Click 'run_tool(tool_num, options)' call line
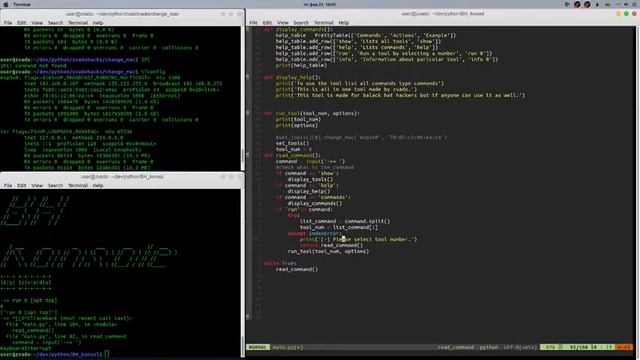This screenshot has width=640, height=360. [x=328, y=251]
